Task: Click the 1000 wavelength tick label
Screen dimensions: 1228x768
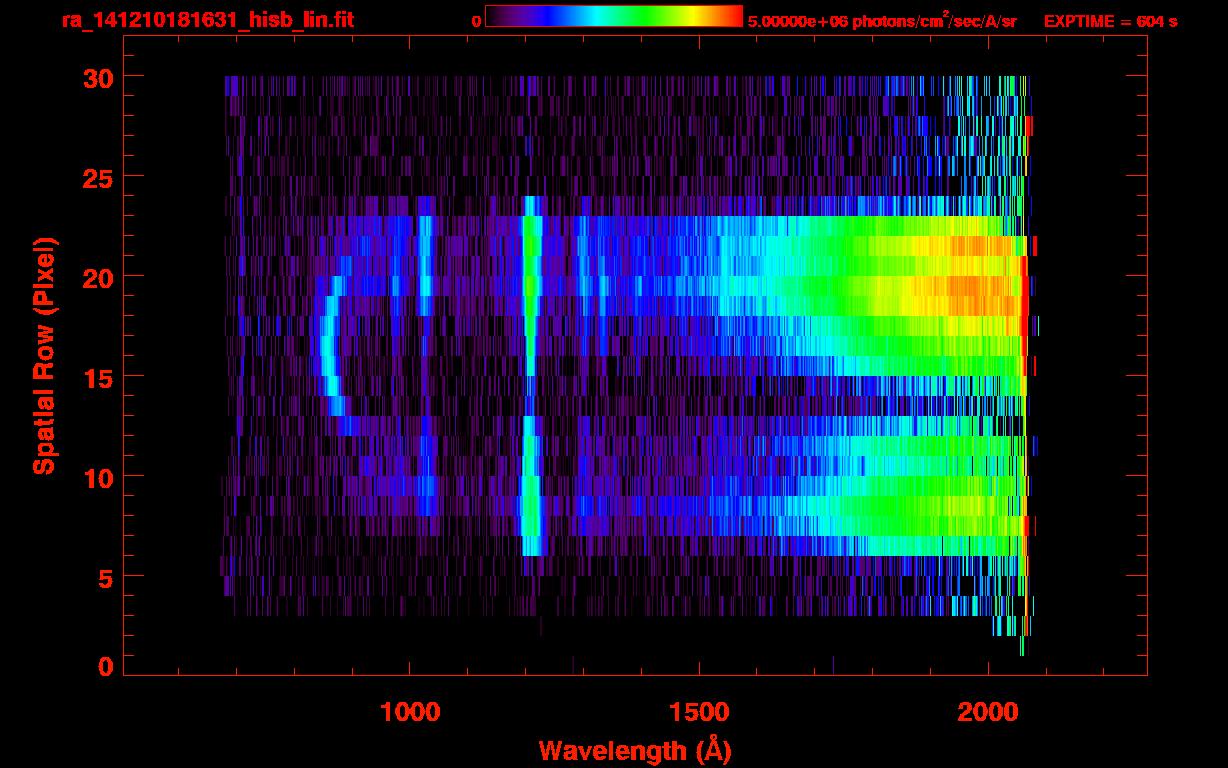Action: (x=410, y=712)
